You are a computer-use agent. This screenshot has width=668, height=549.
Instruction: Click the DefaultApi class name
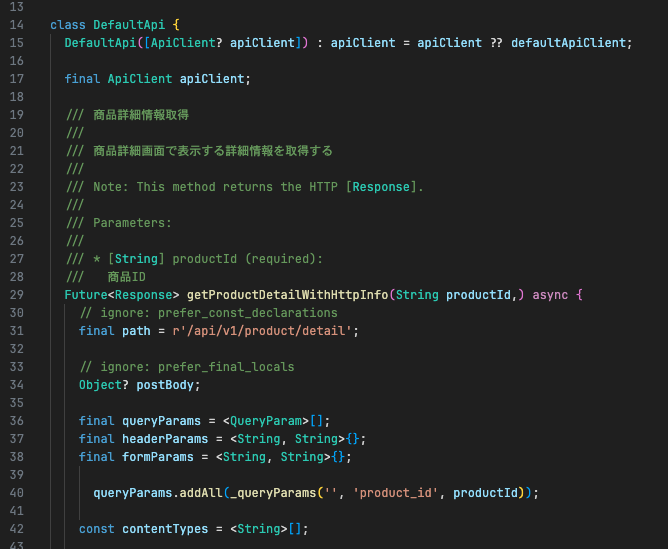[129, 25]
